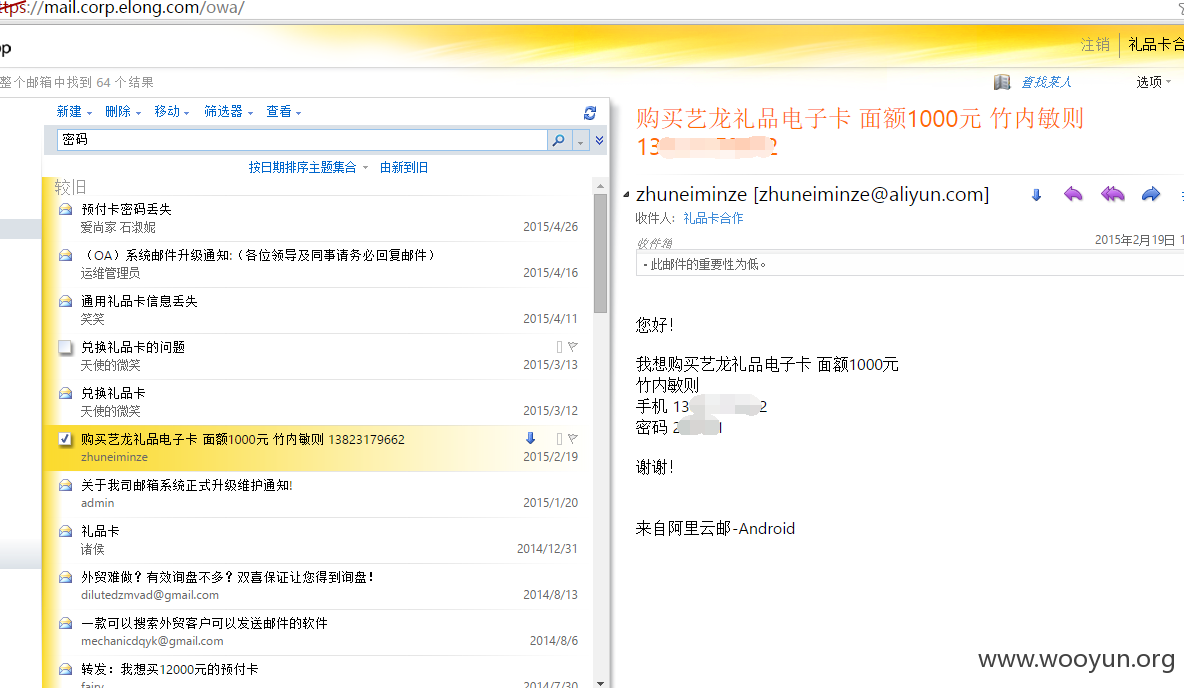Open the 选项 options dropdown
This screenshot has width=1184, height=688.
pos(1154,82)
